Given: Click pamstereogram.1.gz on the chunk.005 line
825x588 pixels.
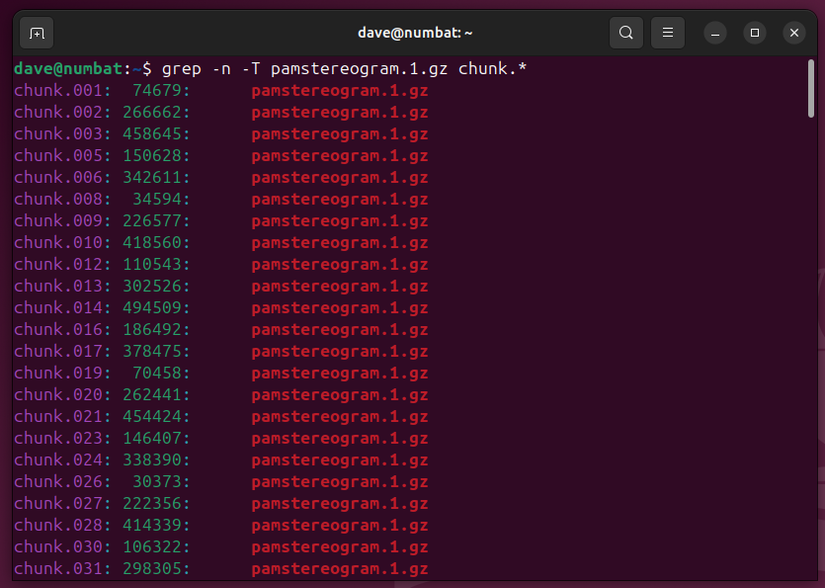Looking at the screenshot, I should (339, 155).
